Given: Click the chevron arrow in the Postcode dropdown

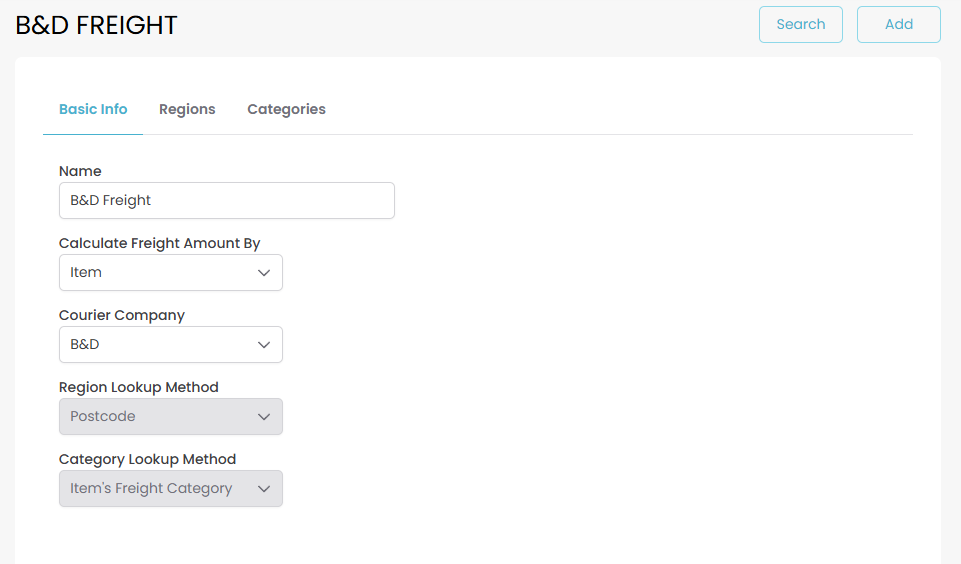Looking at the screenshot, I should (x=264, y=416).
